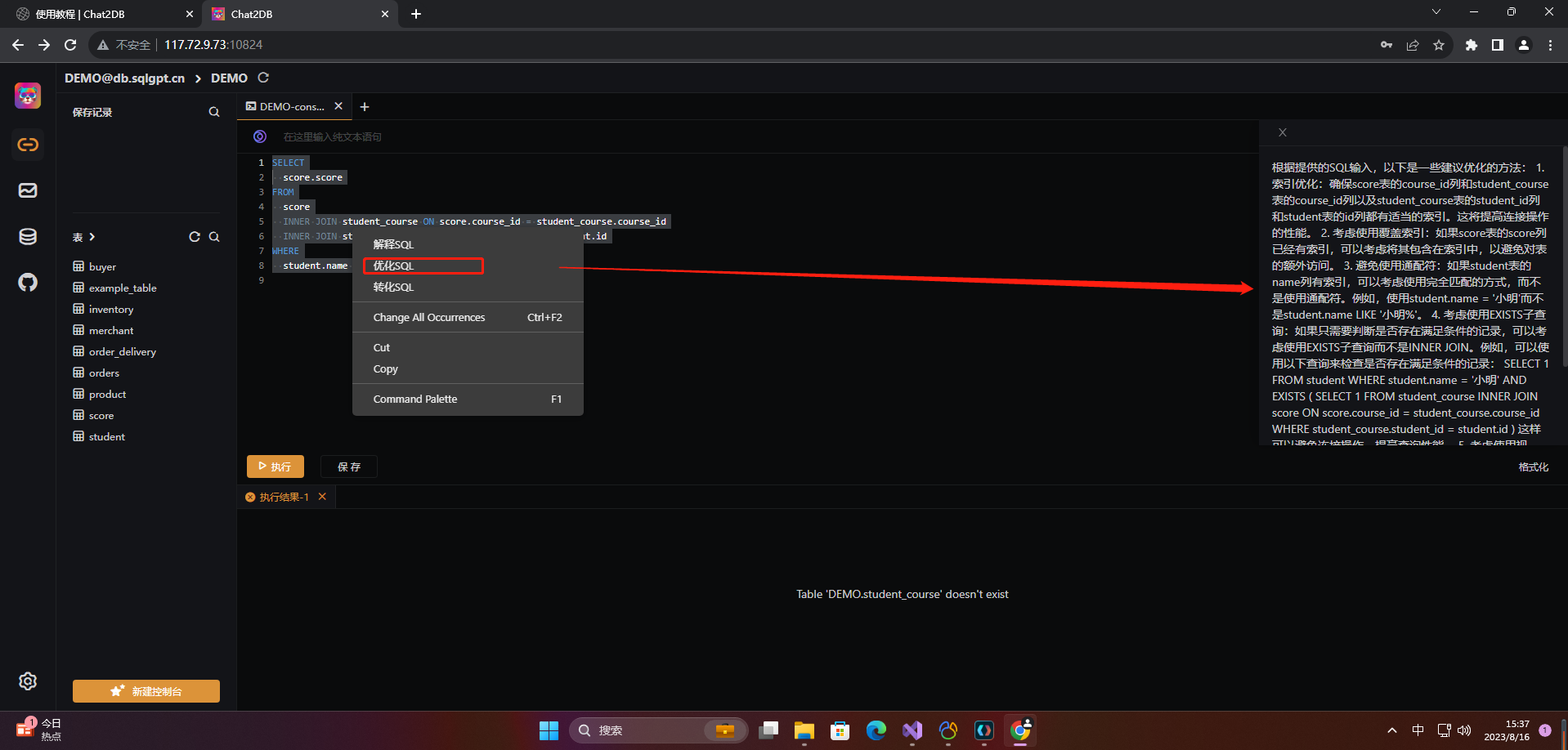Open the Chrome three-dot menu
Viewport: 1568px width, 750px height.
tap(1550, 45)
